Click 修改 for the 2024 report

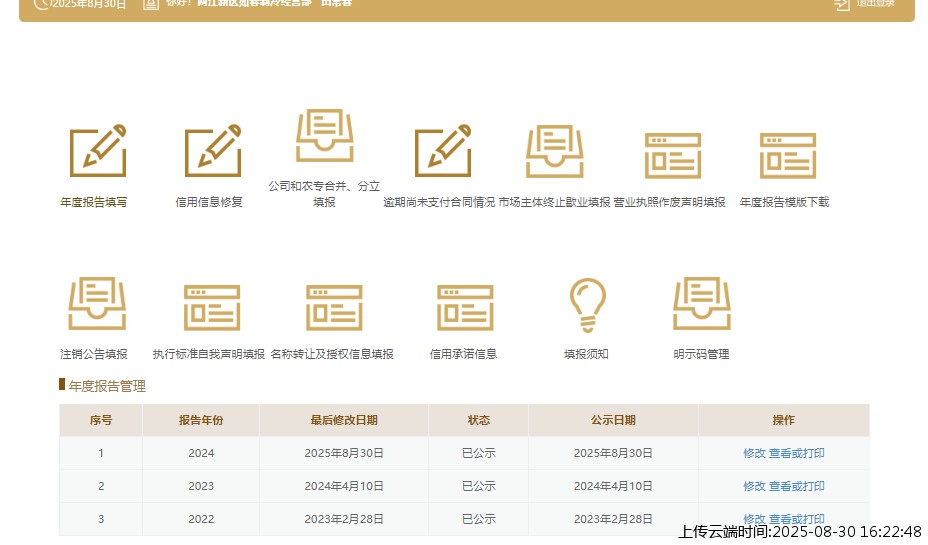point(754,453)
